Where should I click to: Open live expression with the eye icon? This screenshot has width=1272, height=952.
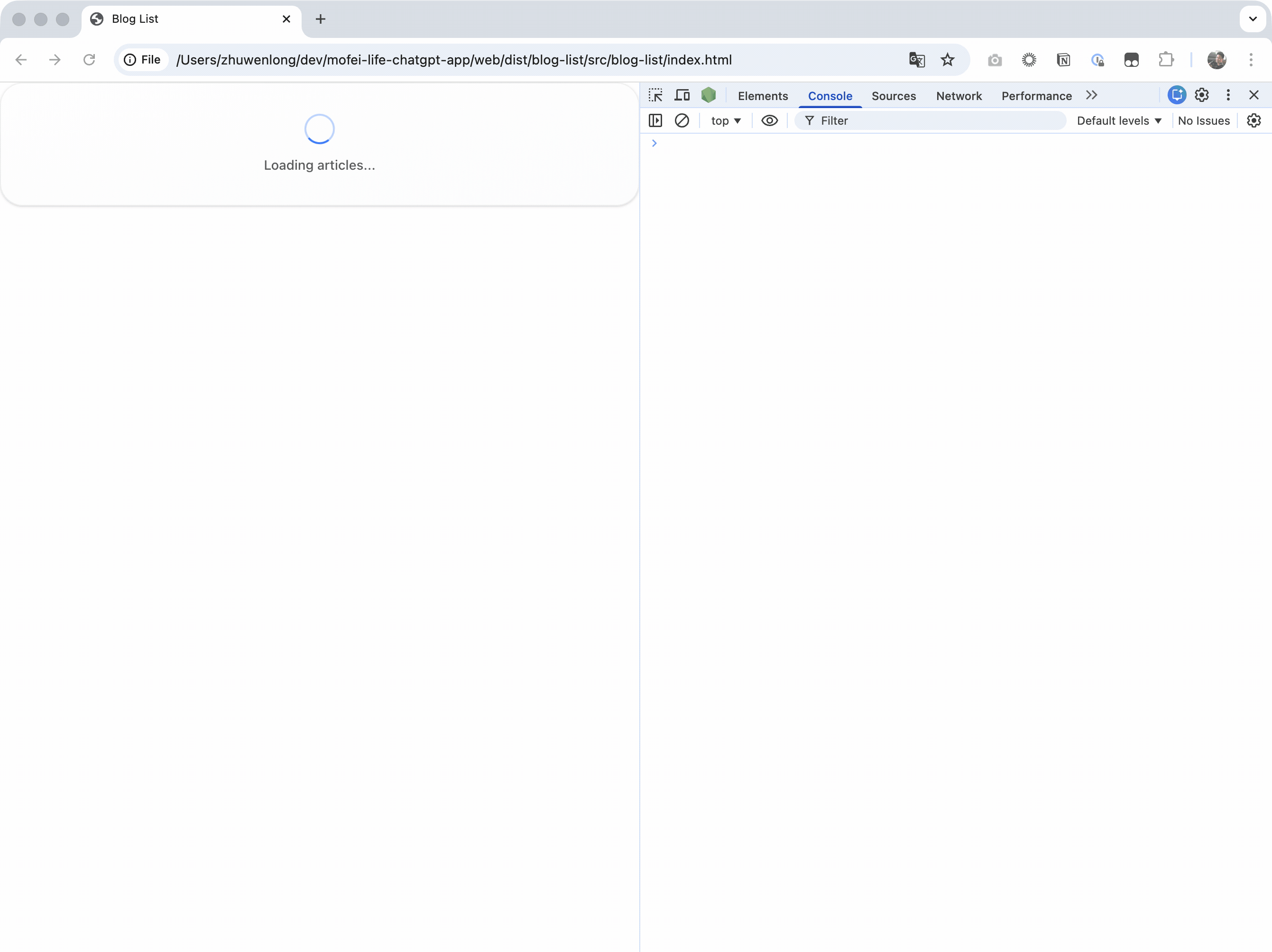[769, 121]
